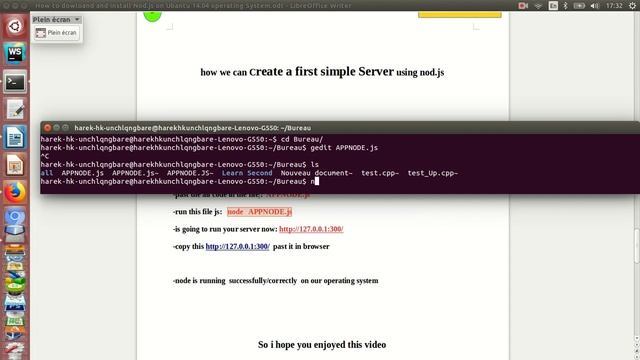Click the Terminal icon in the launcher
The width and height of the screenshot is (640, 360).
(x=15, y=82)
